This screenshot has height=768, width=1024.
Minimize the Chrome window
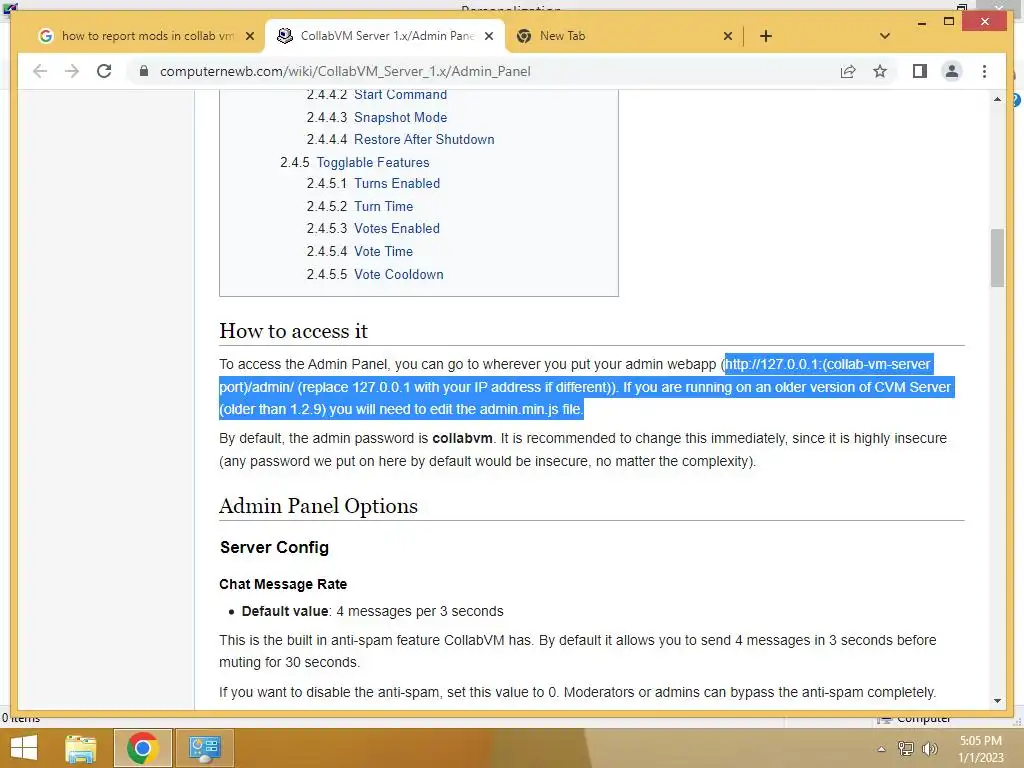coord(921,23)
